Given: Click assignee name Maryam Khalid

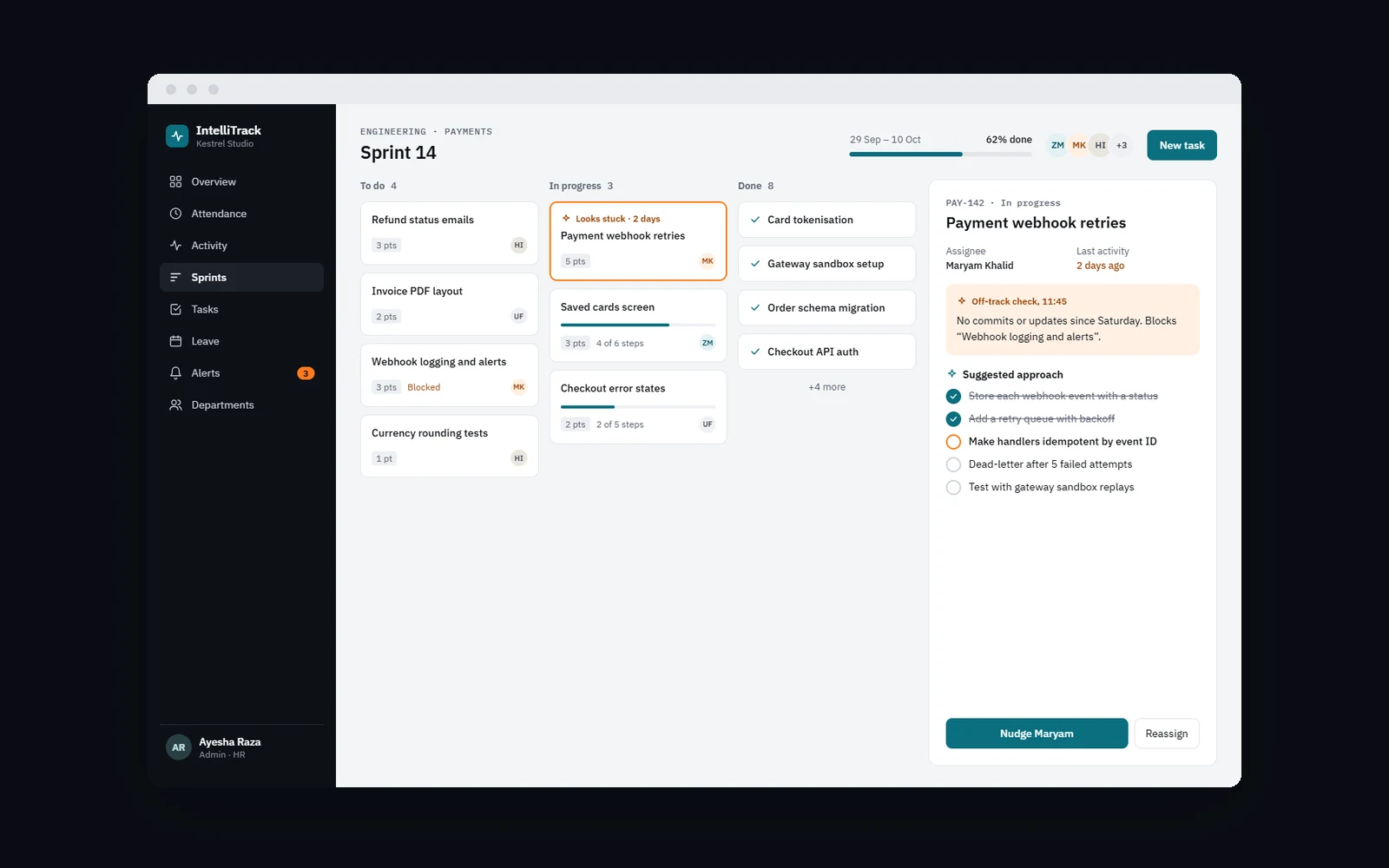Looking at the screenshot, I should tap(979, 266).
